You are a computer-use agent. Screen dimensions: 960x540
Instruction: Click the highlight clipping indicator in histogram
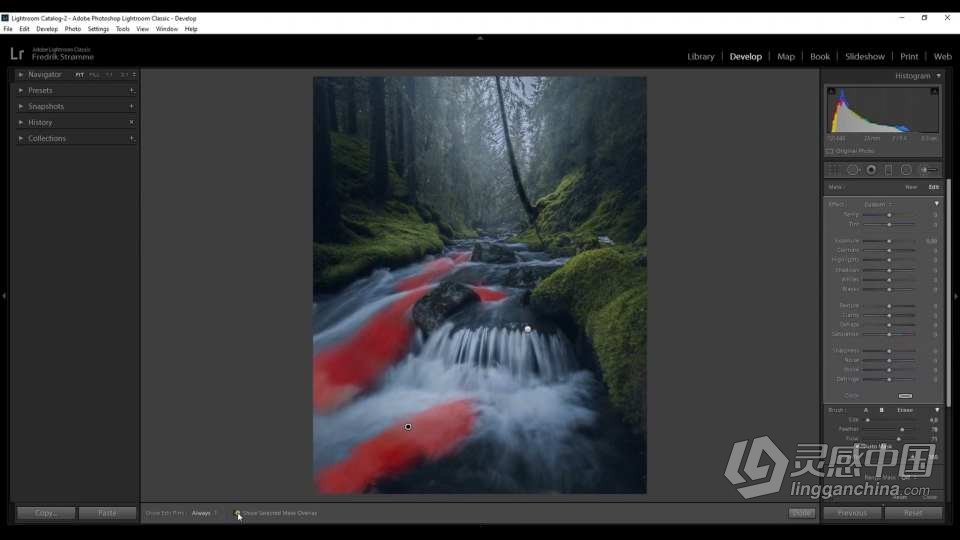[x=934, y=91]
